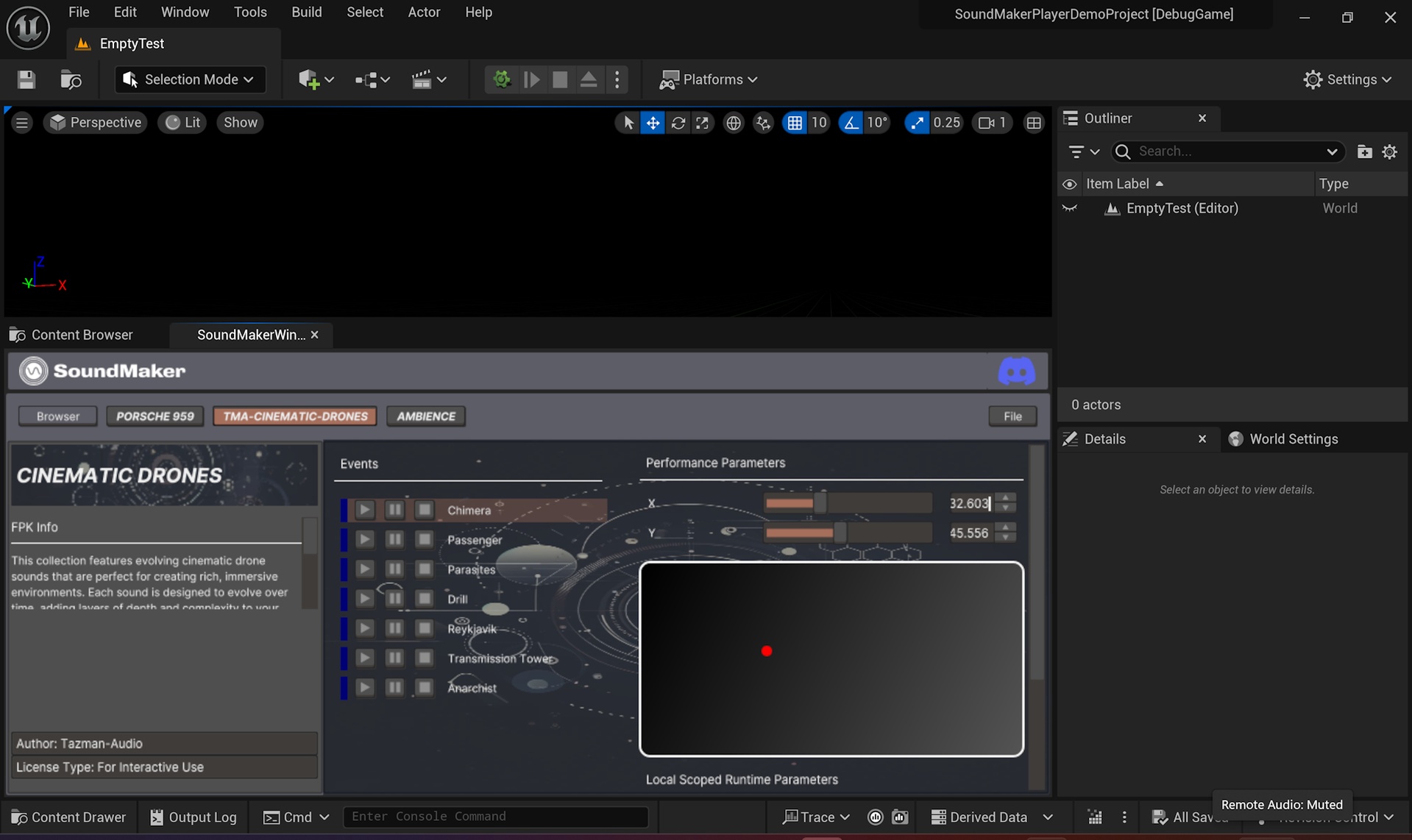Select the AMBIENCE pack button

click(426, 416)
